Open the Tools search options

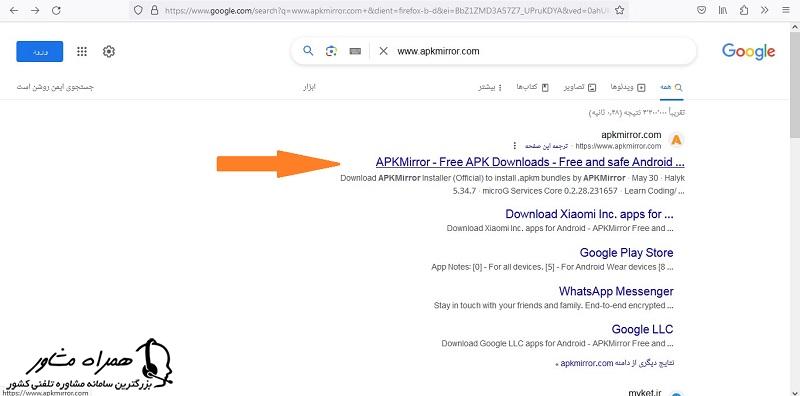coord(310,87)
